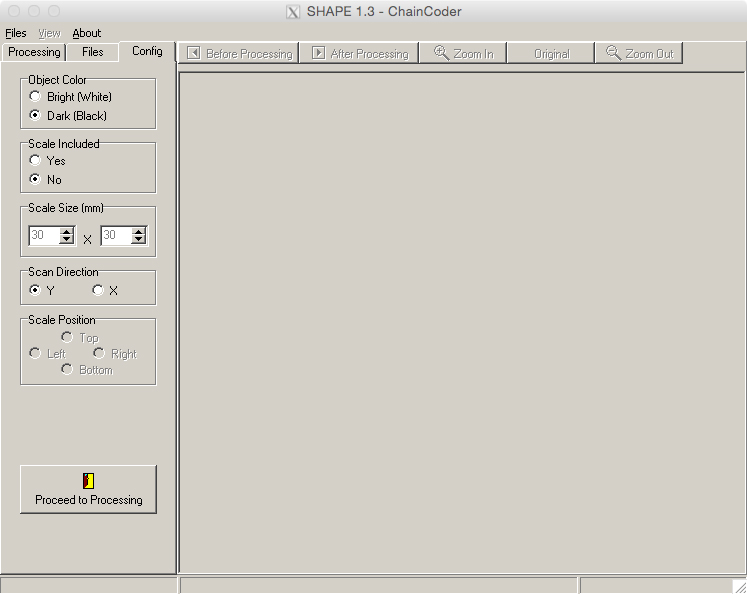Decrease the first Scale Size value

(x=67, y=240)
